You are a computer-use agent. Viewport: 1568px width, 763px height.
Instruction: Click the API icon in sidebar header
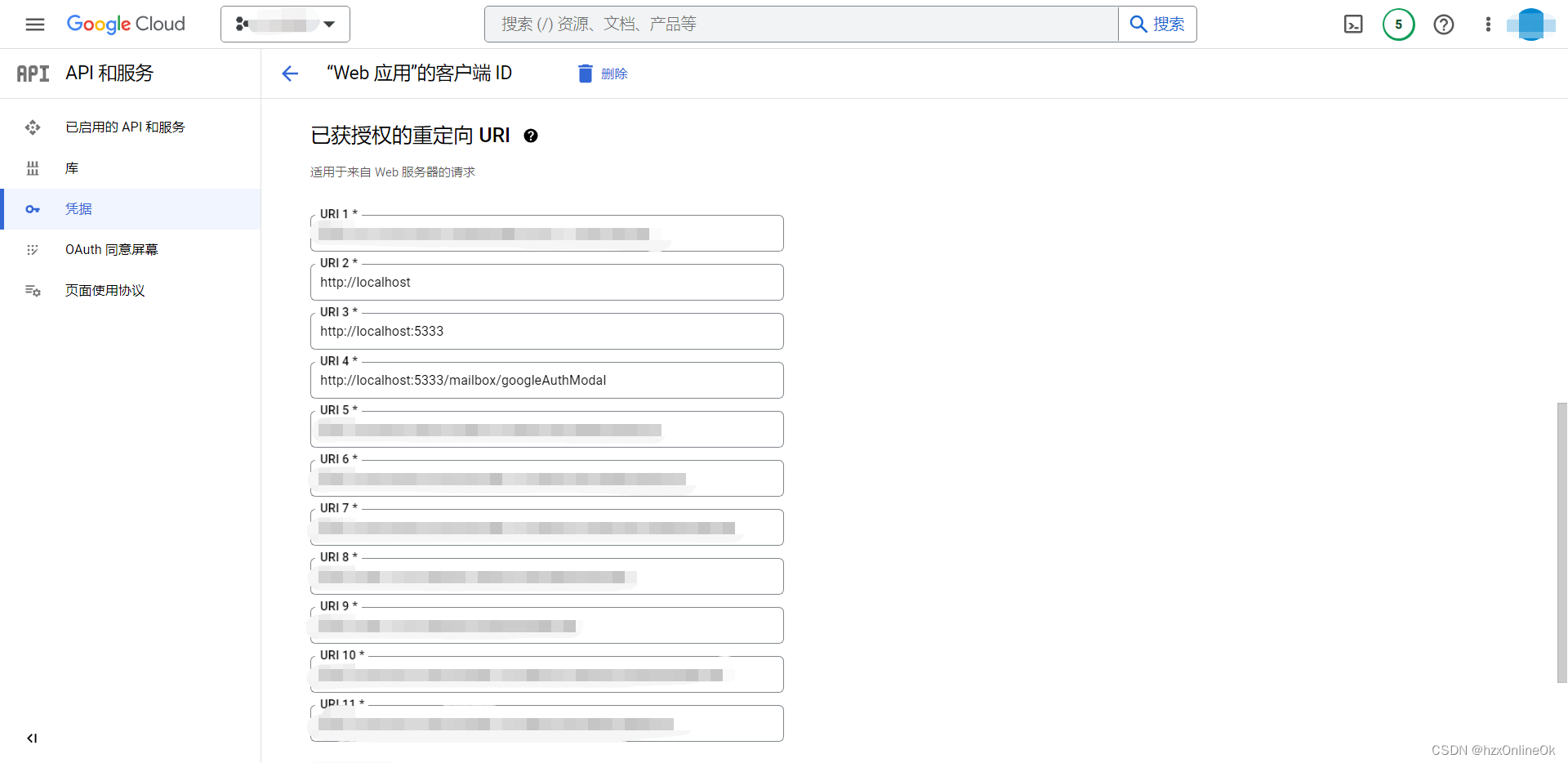[33, 74]
